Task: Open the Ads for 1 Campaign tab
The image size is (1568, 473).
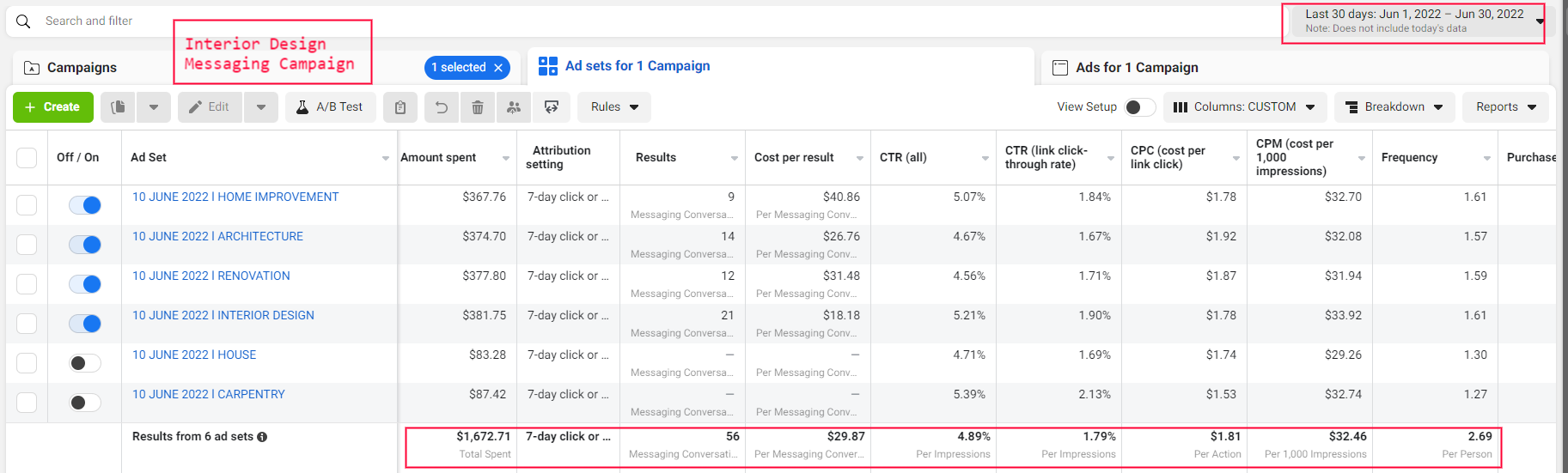Action: (1137, 68)
